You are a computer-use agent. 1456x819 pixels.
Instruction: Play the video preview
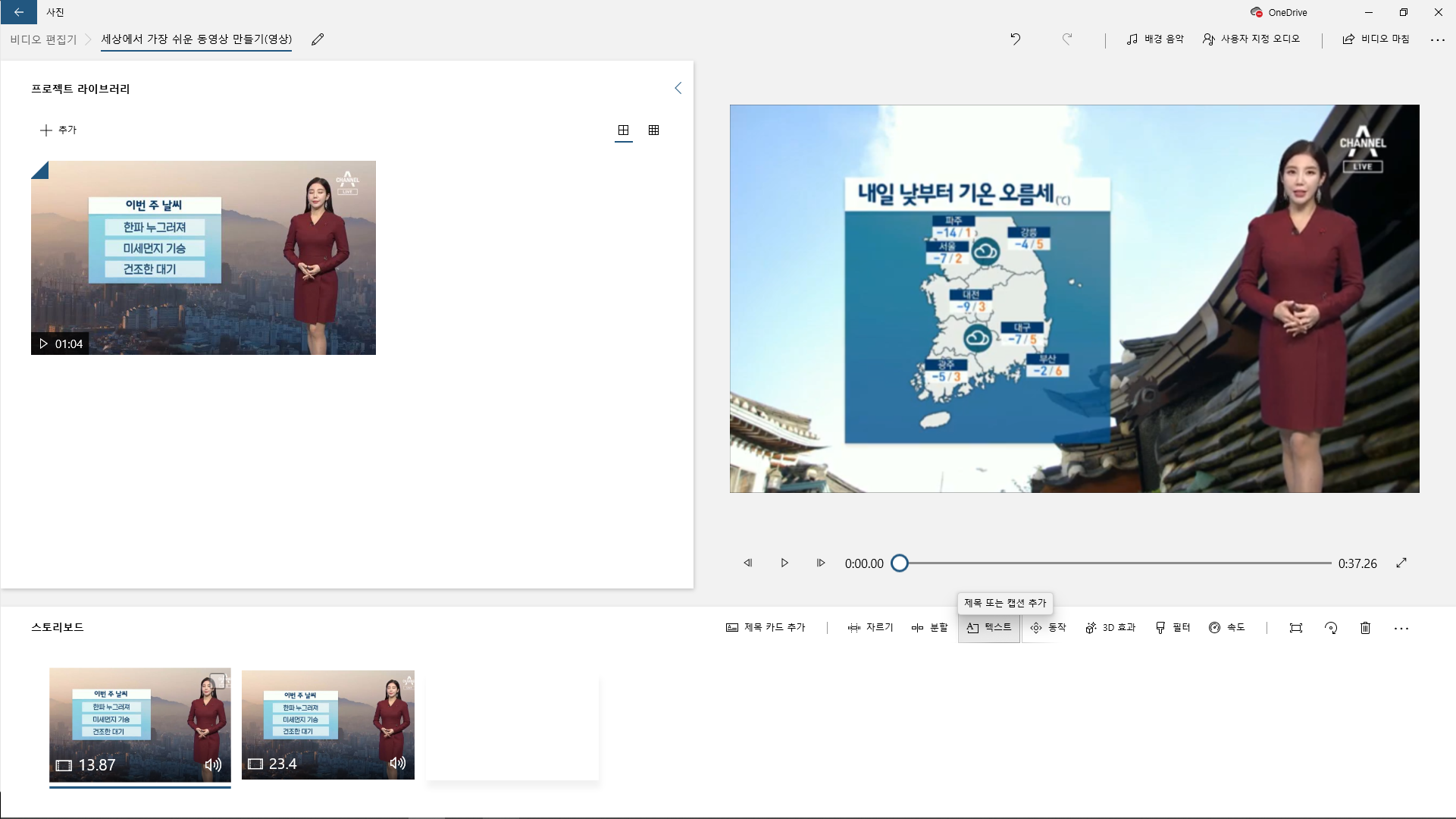click(x=784, y=563)
